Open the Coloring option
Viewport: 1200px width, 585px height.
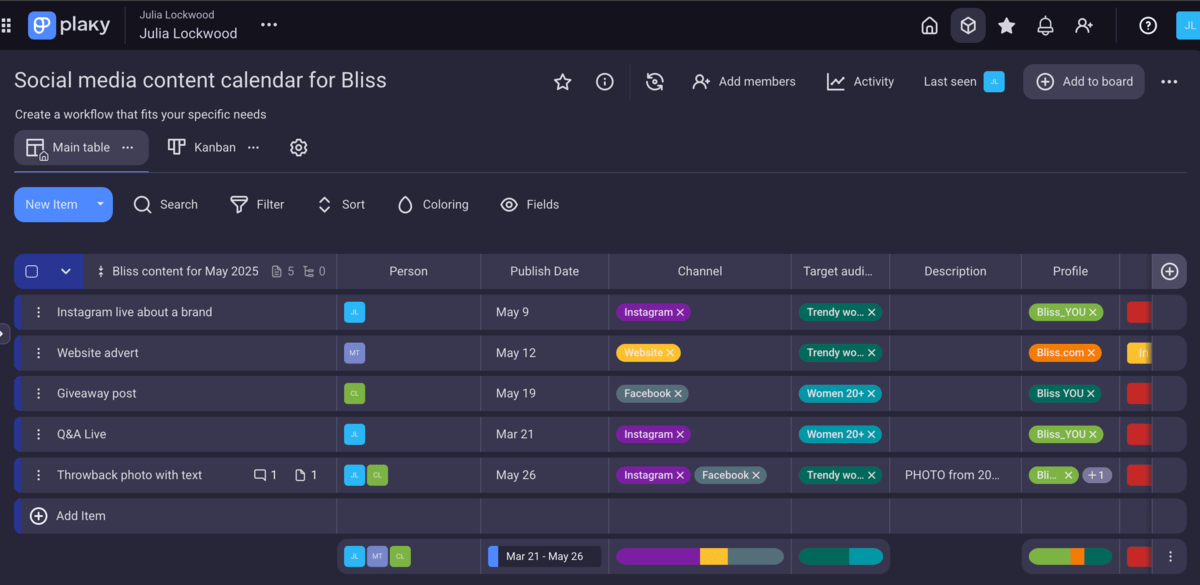tap(432, 204)
